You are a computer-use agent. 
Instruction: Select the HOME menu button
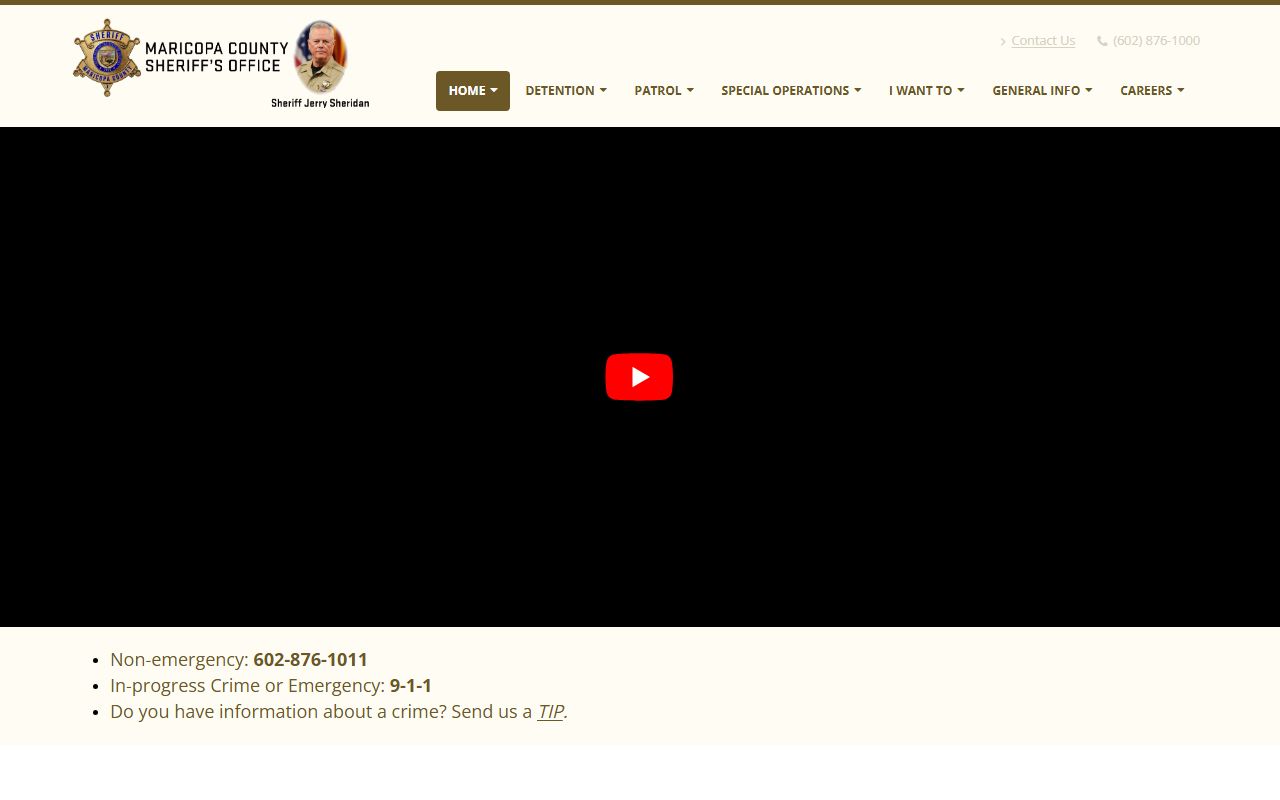[472, 90]
